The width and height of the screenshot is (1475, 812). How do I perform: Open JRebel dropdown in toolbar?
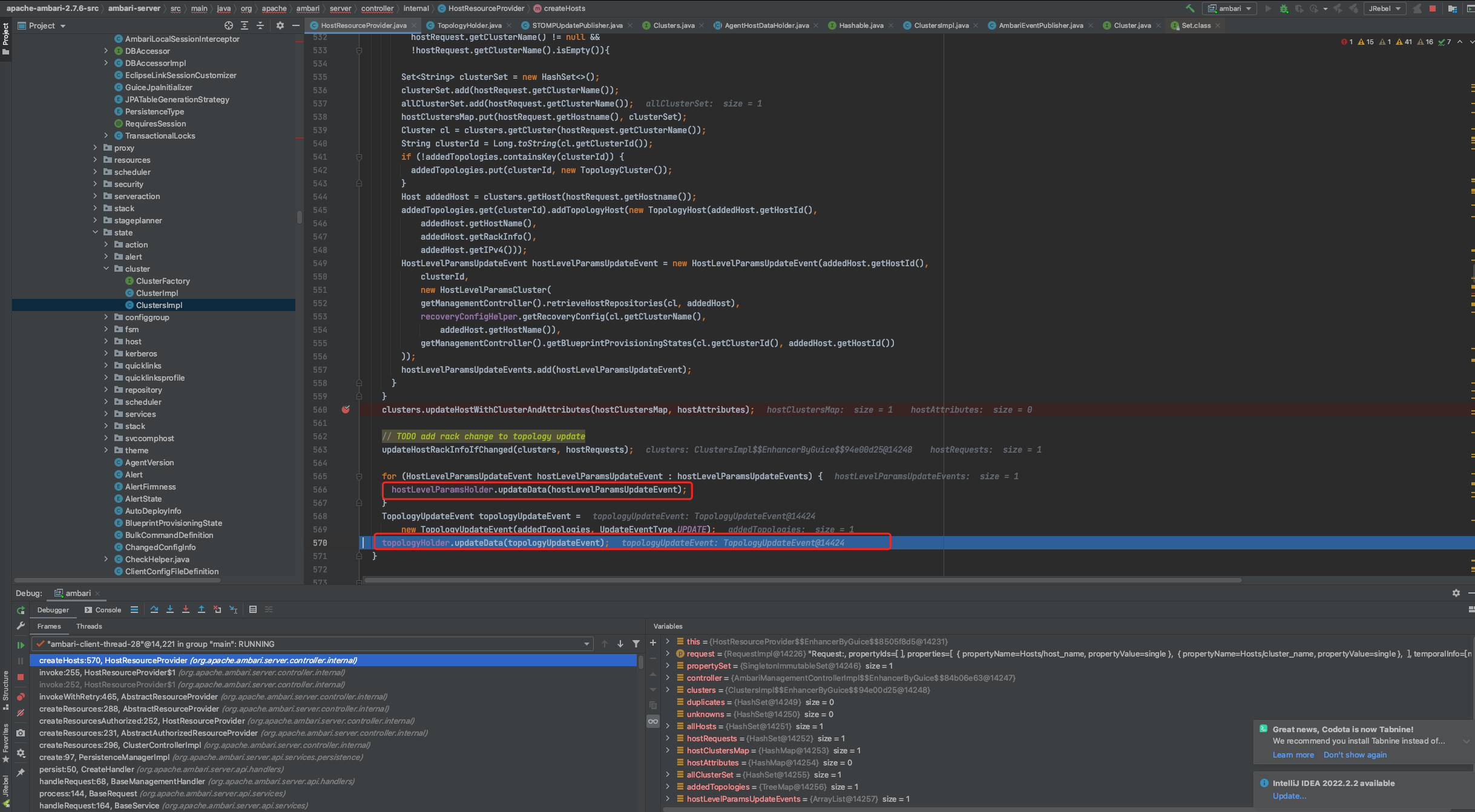pos(1385,8)
